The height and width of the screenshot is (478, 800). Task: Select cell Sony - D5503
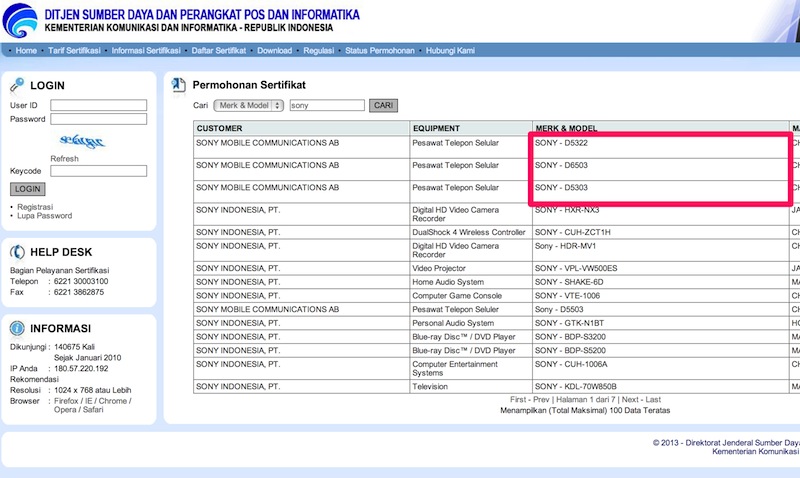click(660, 310)
